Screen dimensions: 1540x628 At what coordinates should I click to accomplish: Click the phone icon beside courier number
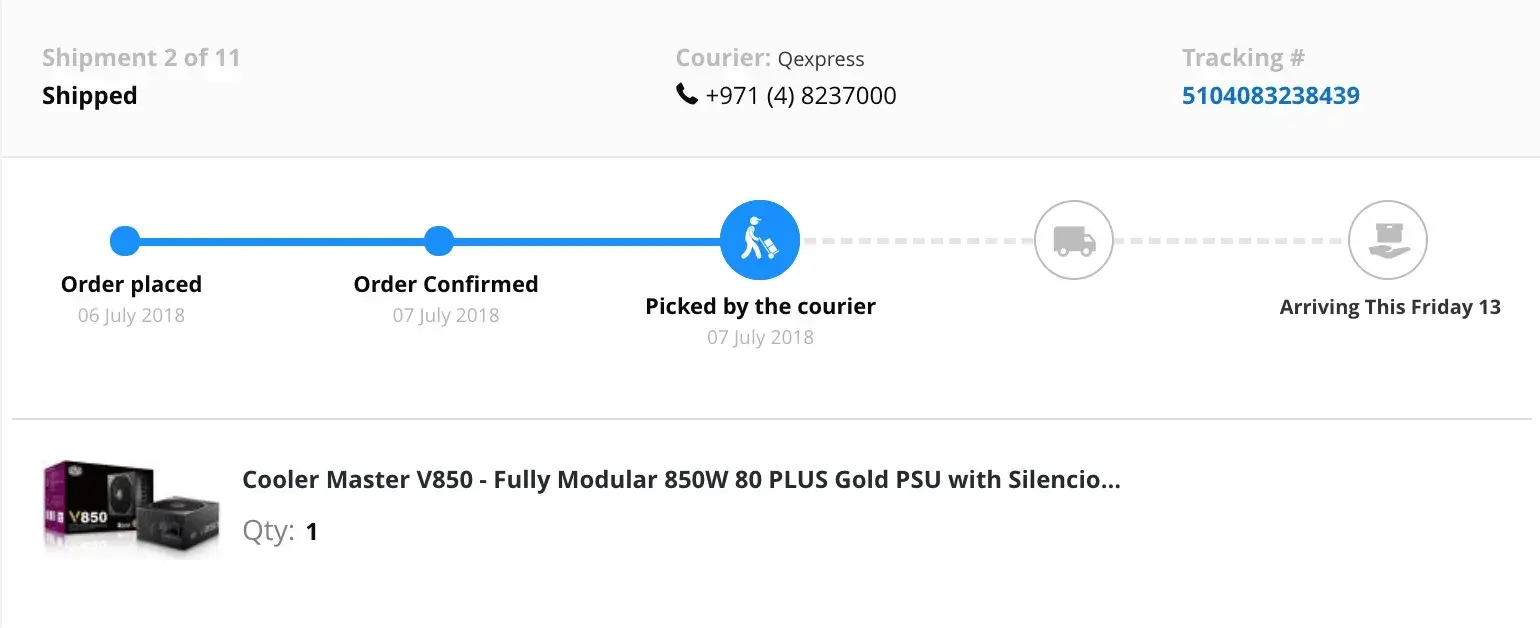[x=687, y=95]
